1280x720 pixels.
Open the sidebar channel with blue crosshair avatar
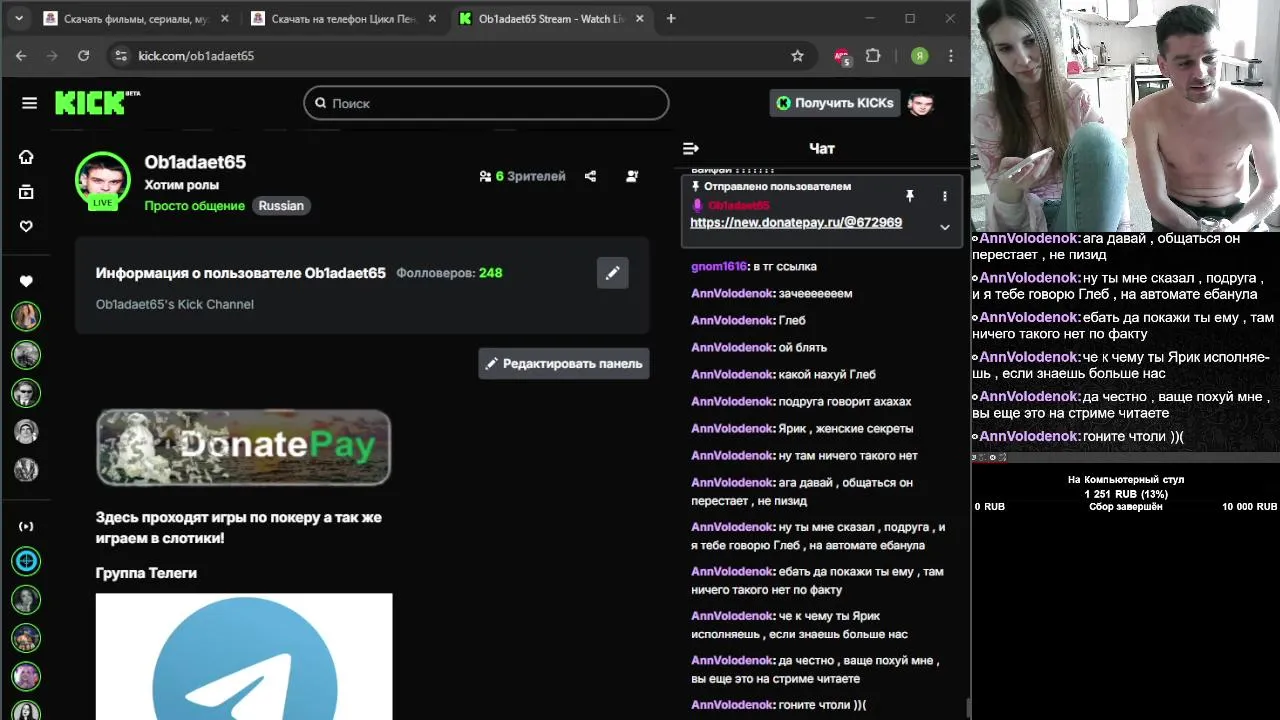(26, 561)
